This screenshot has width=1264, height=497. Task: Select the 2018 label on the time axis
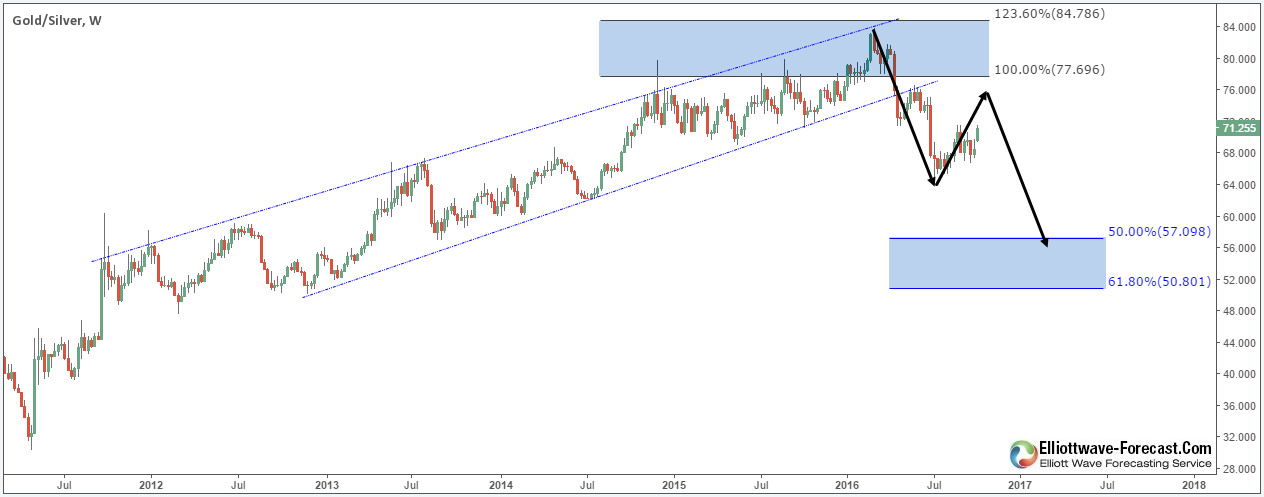1193,485
